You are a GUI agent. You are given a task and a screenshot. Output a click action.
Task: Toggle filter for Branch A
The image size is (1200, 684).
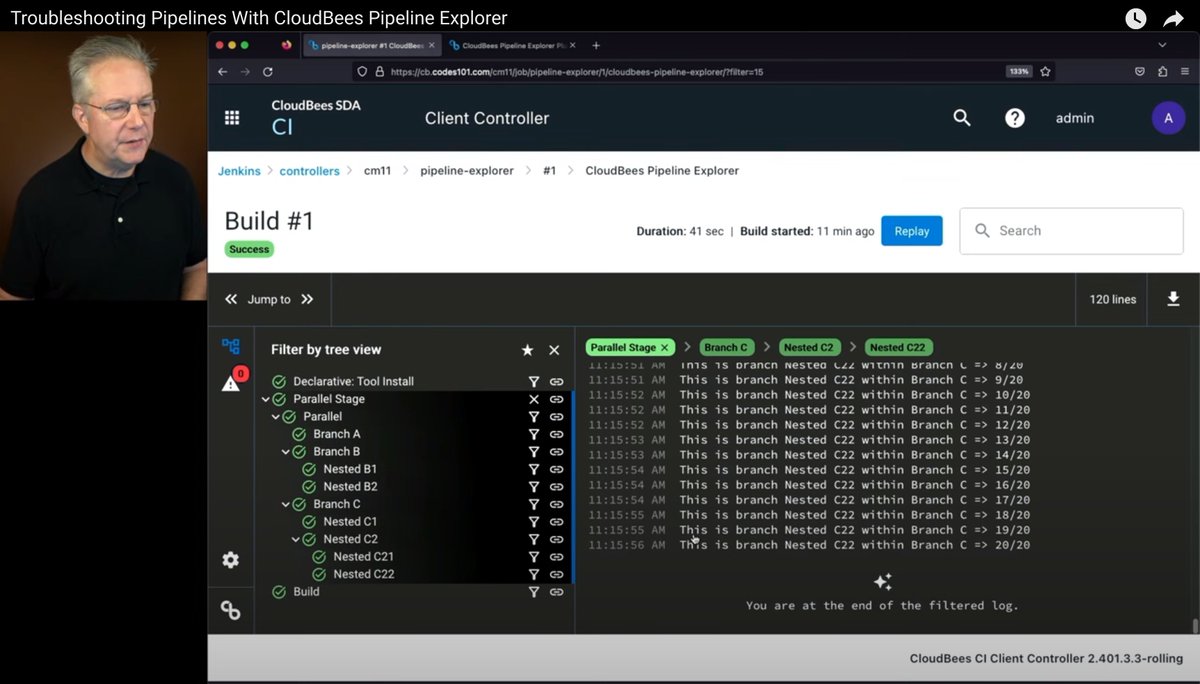tap(534, 434)
